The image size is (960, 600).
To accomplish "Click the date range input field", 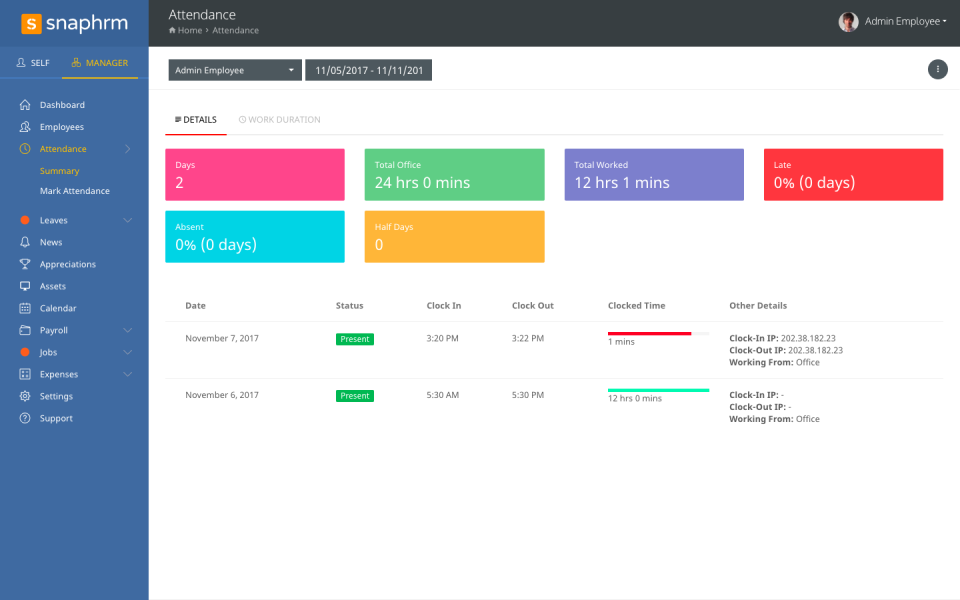I will (369, 70).
